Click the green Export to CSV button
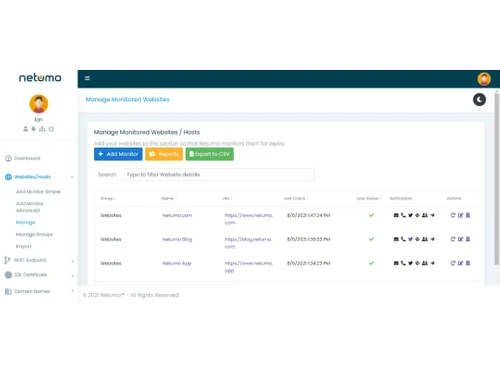This screenshot has height=375, width=500. coord(210,154)
